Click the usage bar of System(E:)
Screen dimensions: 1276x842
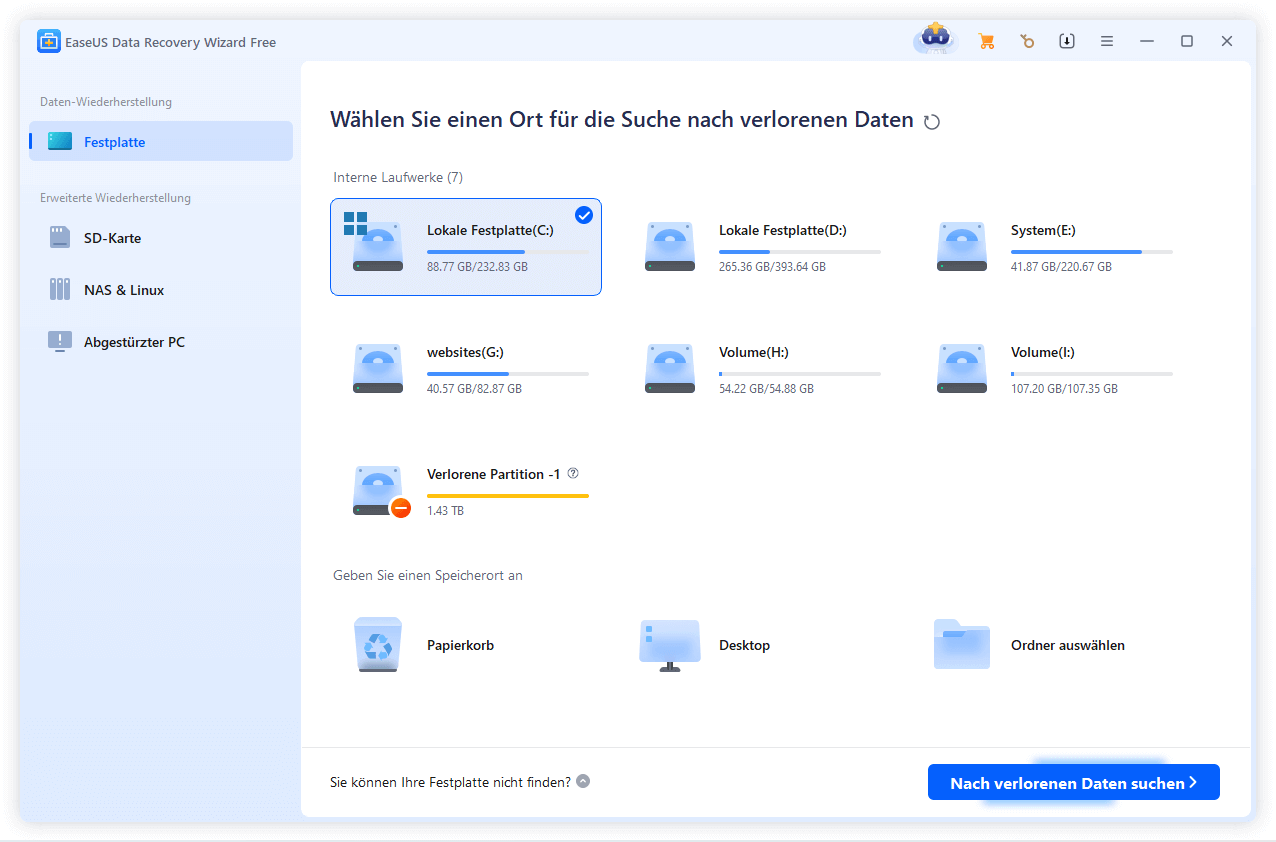(x=1092, y=252)
